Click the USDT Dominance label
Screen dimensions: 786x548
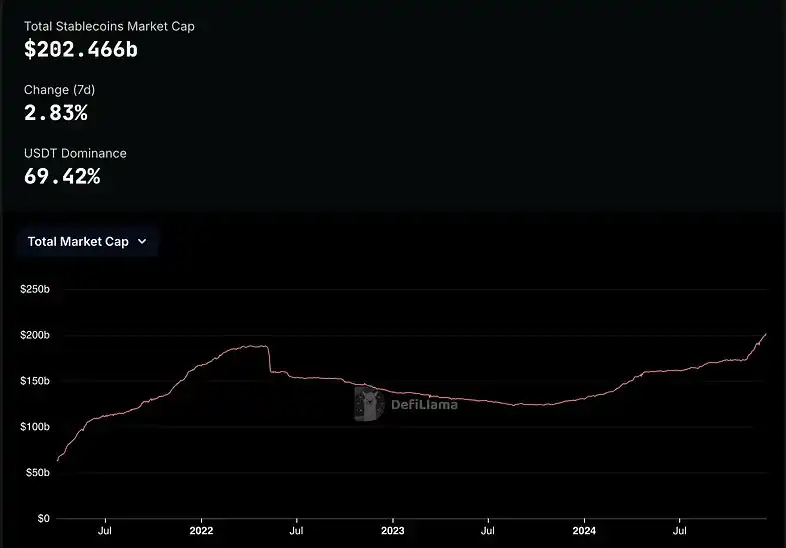point(75,153)
